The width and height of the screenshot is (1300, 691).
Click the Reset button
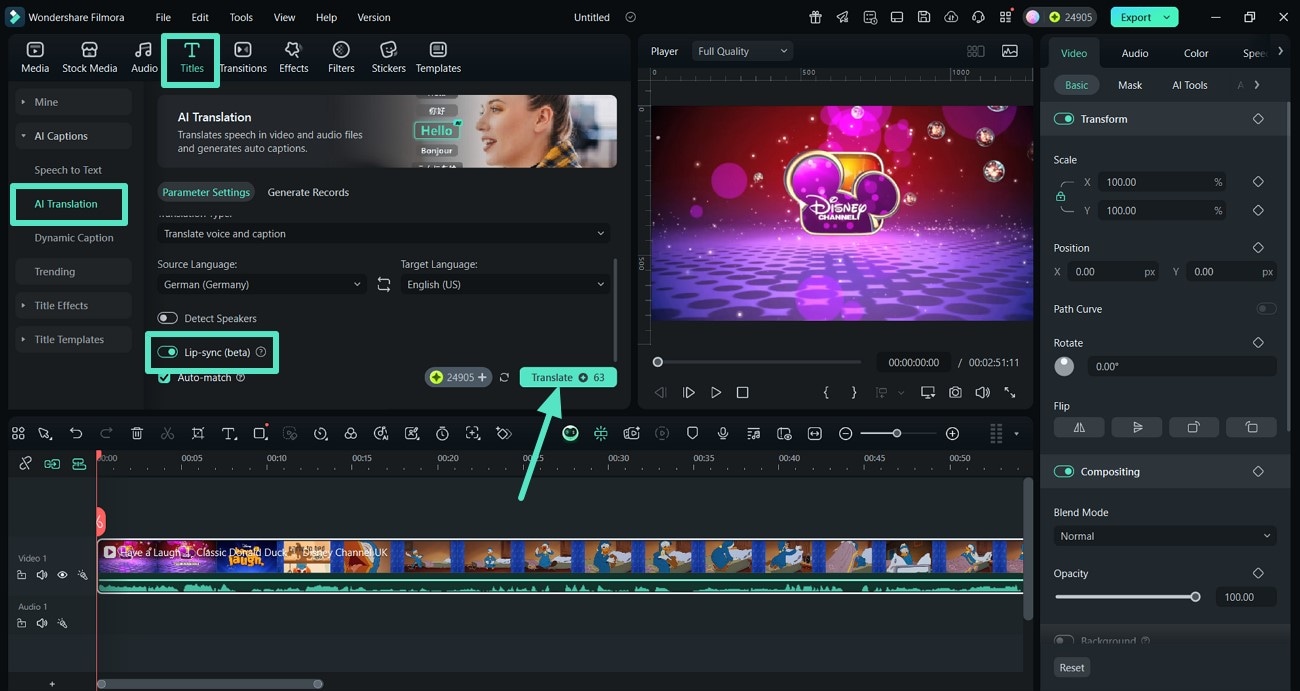[1072, 668]
